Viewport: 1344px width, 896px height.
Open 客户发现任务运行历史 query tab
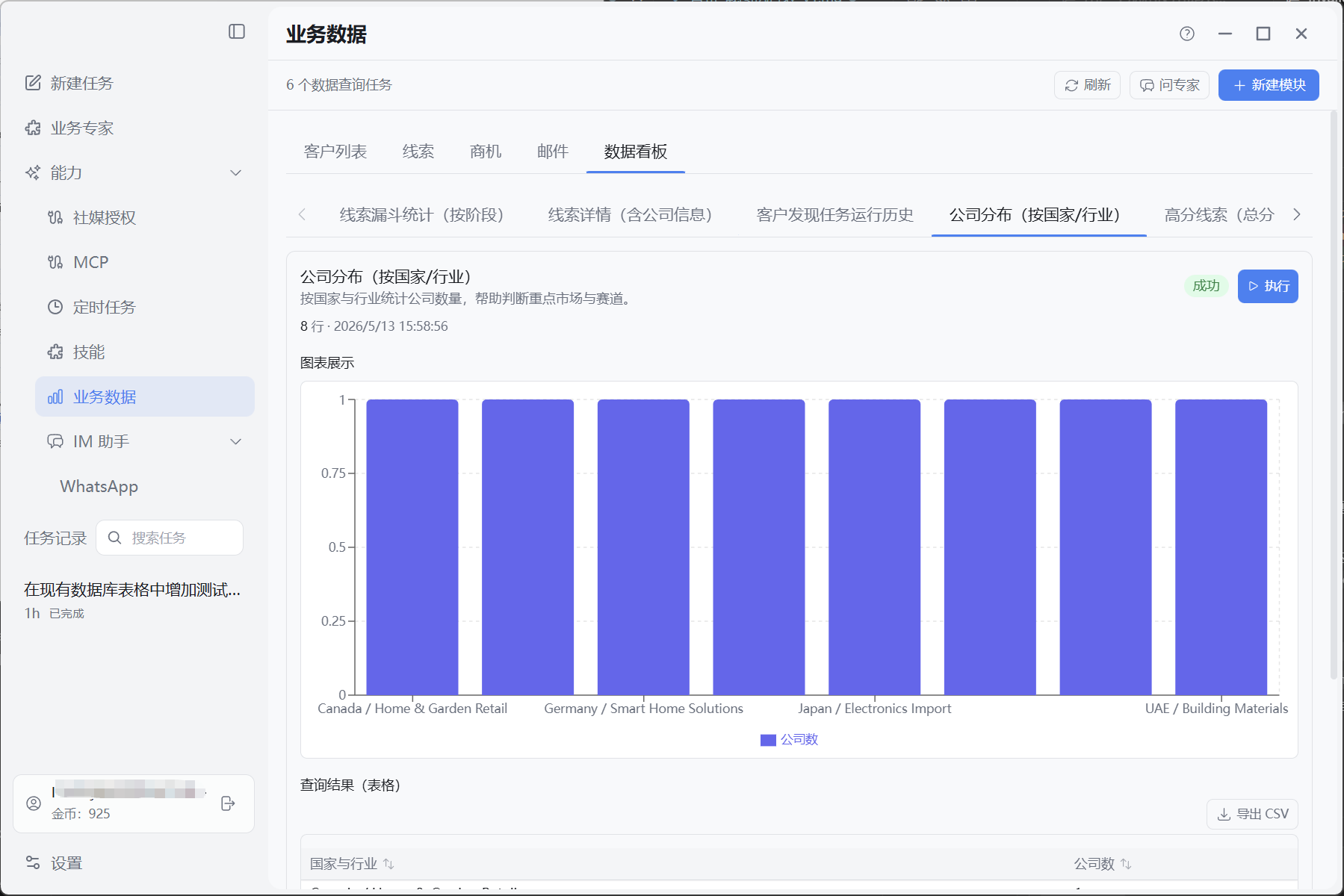[x=835, y=215]
